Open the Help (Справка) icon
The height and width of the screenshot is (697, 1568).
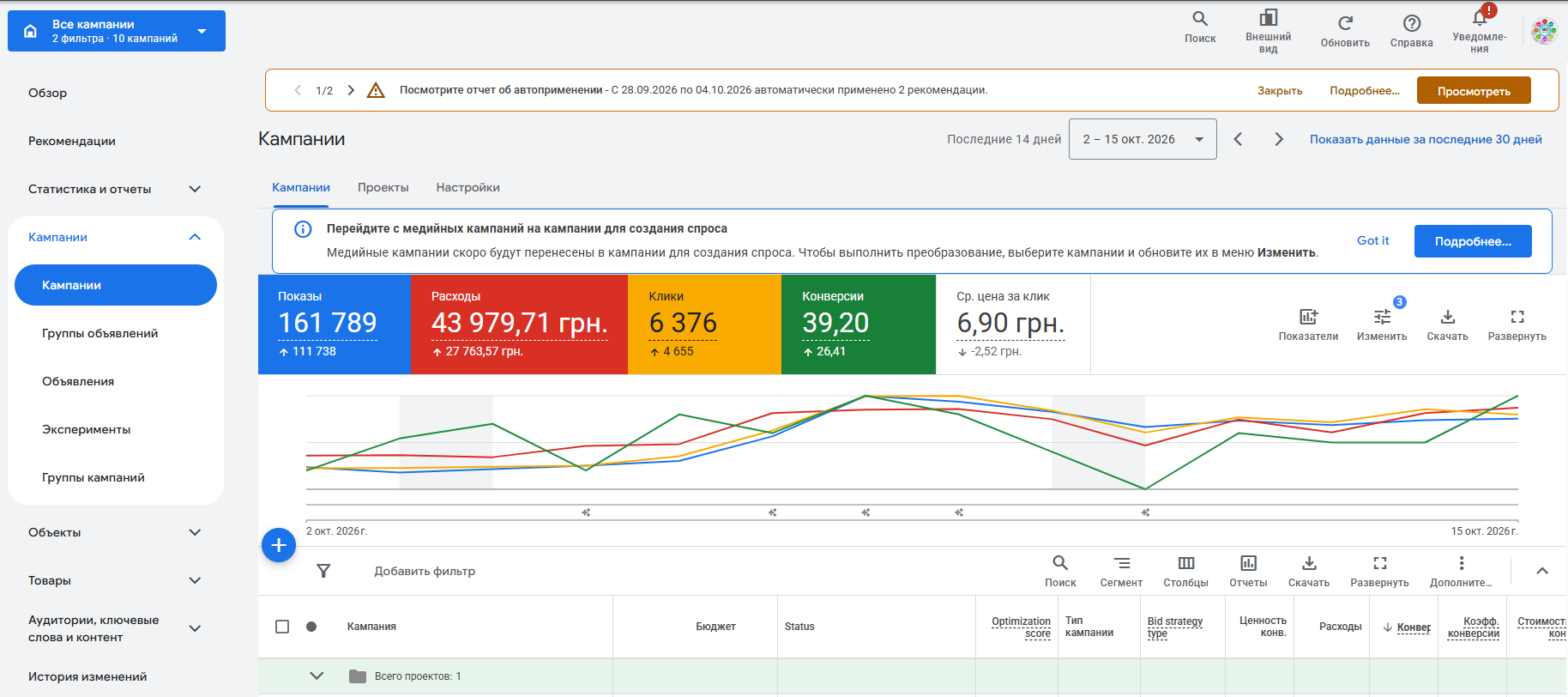click(1412, 23)
